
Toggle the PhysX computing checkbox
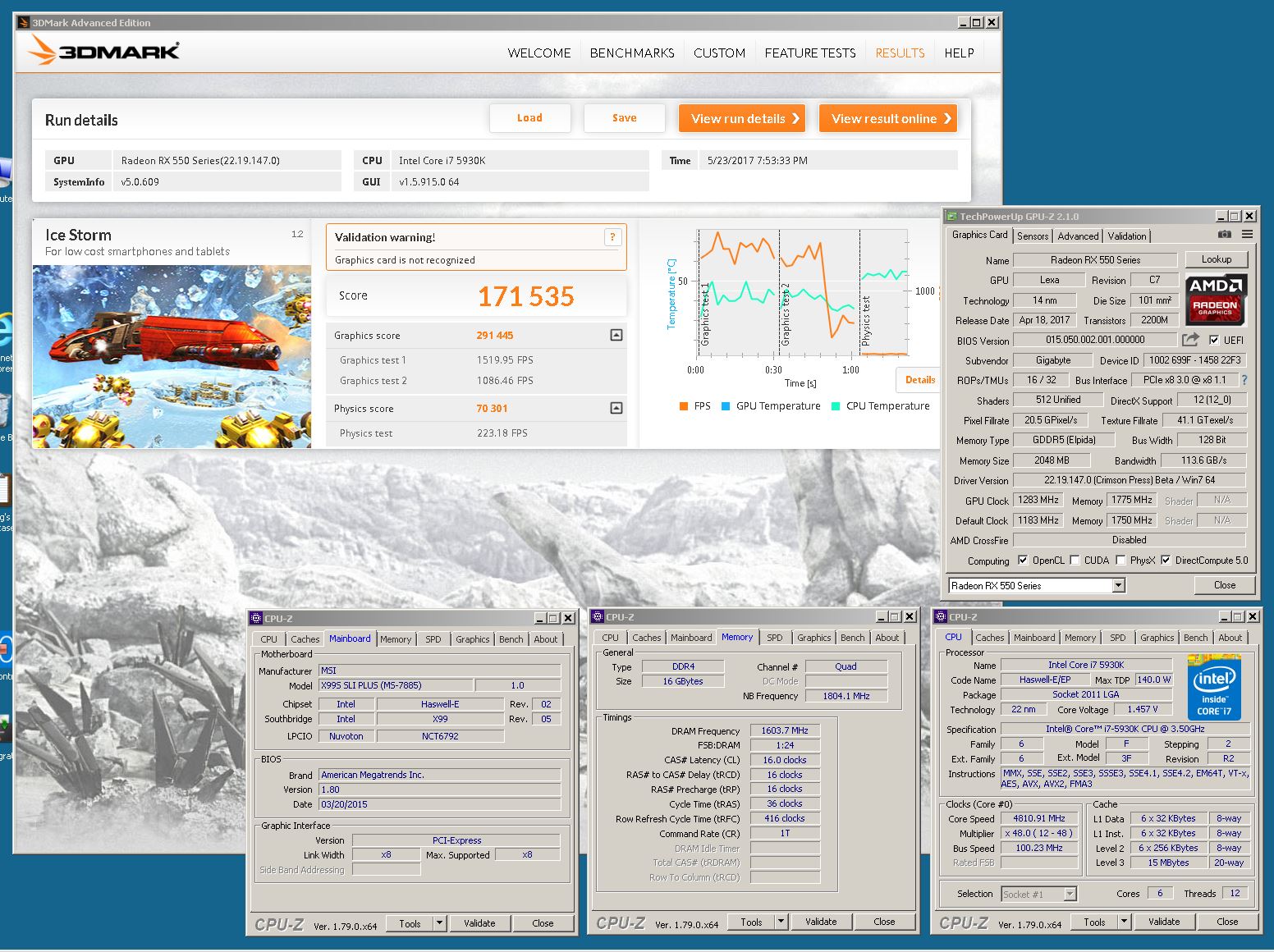tap(1120, 561)
